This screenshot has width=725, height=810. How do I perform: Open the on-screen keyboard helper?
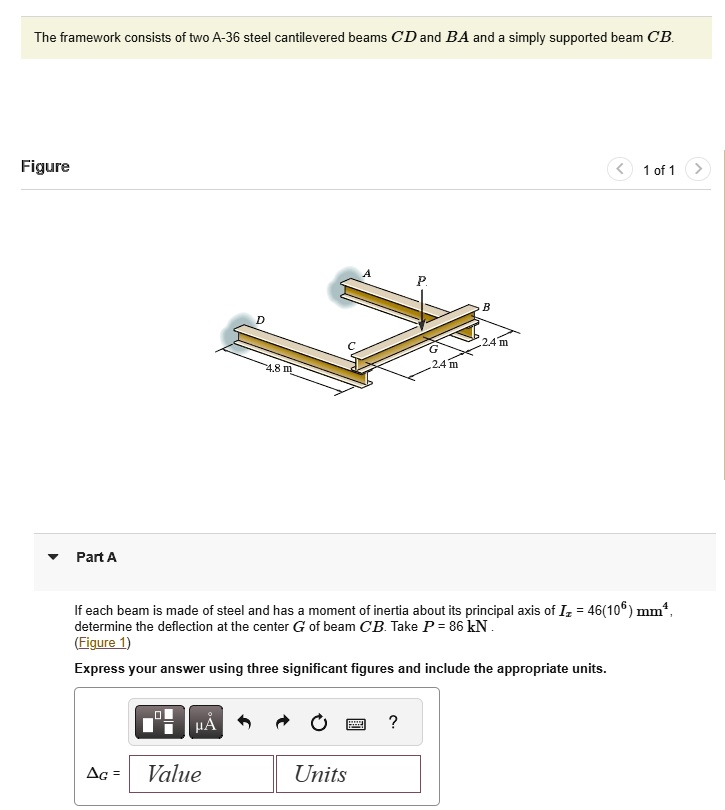pos(355,722)
